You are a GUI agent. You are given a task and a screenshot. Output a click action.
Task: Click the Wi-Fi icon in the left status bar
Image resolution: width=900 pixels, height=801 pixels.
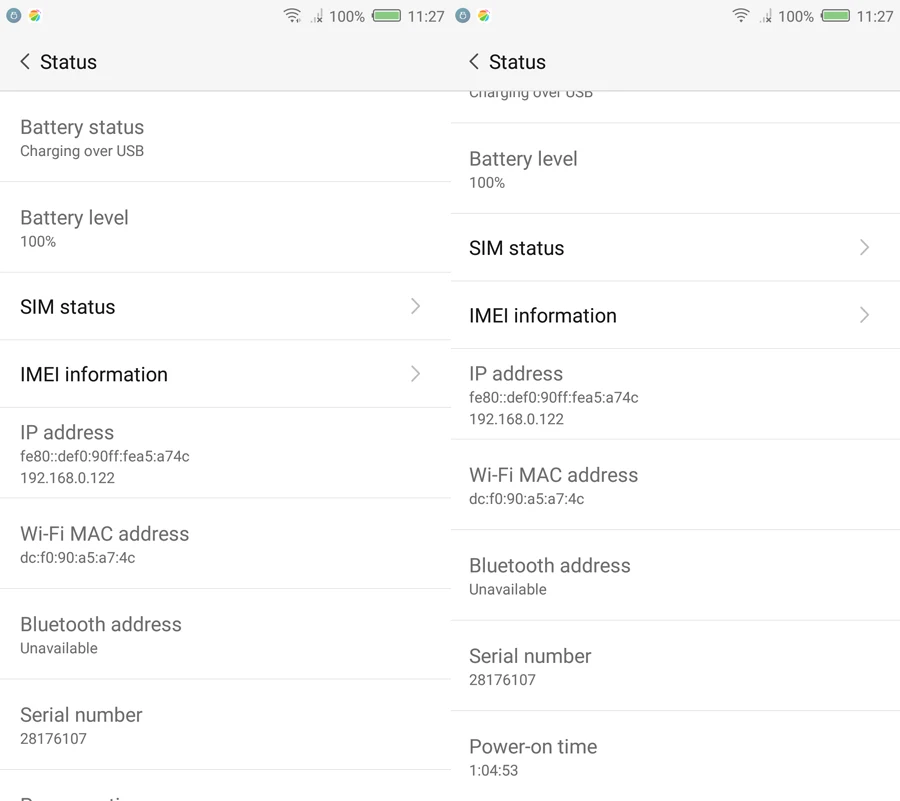point(292,16)
